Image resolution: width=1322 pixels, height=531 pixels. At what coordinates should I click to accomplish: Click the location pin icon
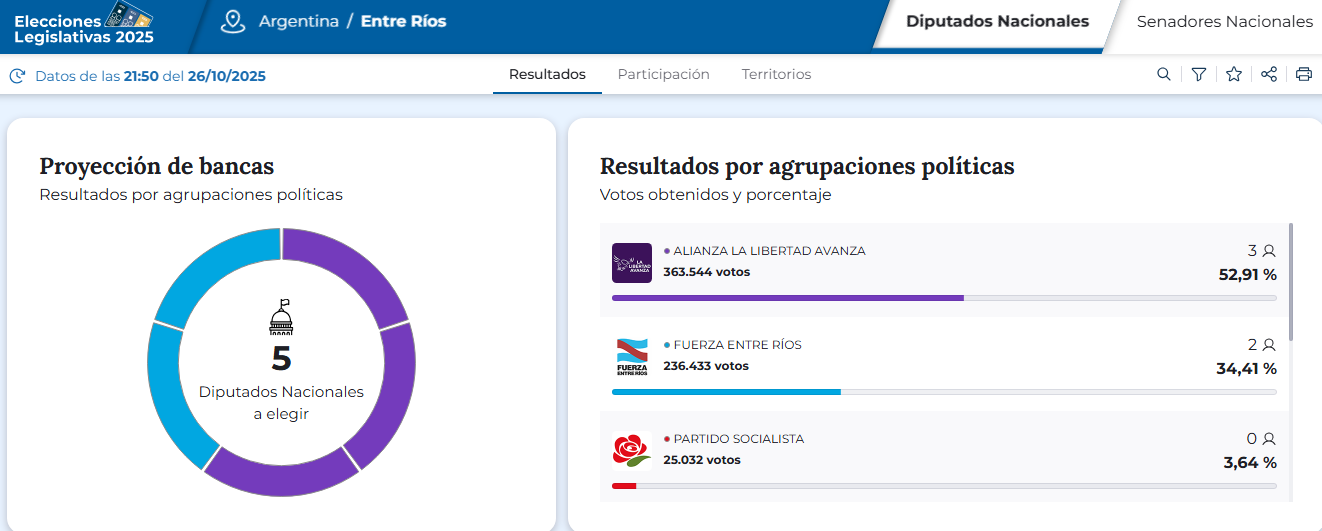pos(233,21)
